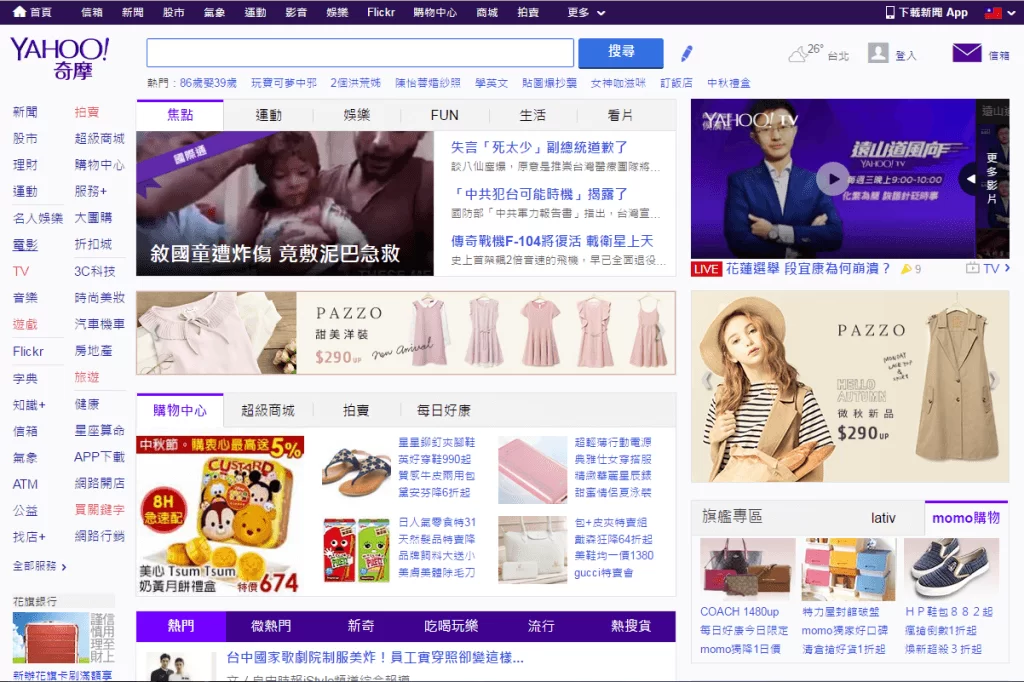Switch to the 生活 tab
The image size is (1024, 682).
(x=532, y=116)
